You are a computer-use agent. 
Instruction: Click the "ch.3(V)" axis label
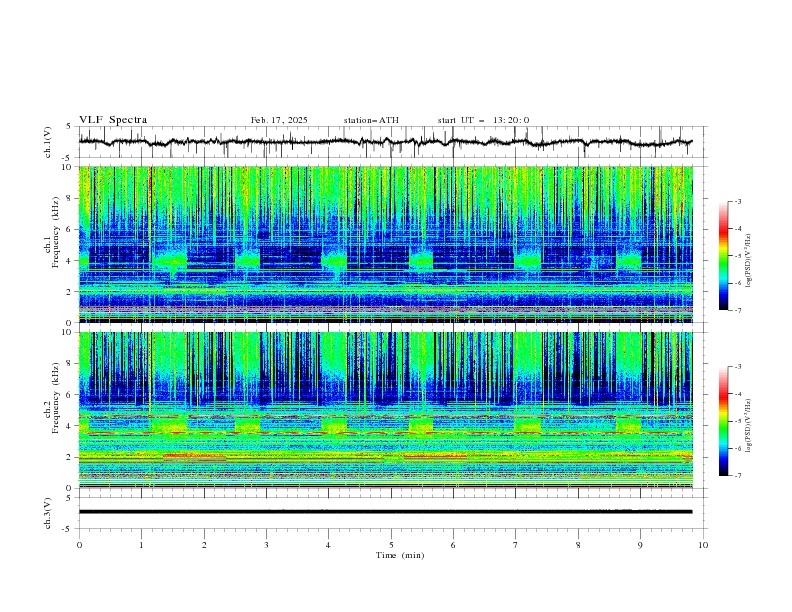pos(48,513)
